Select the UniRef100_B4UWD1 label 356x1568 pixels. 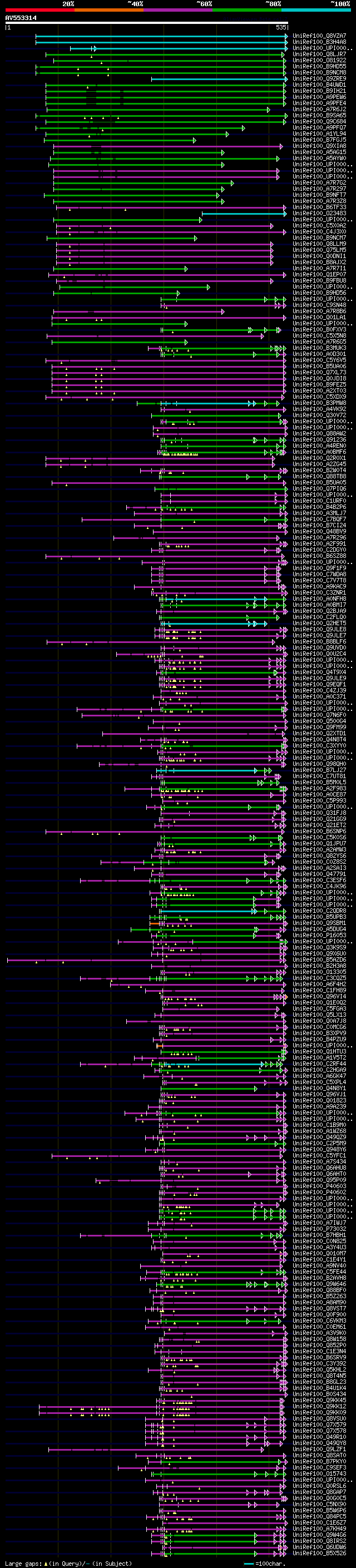[x=319, y=85]
